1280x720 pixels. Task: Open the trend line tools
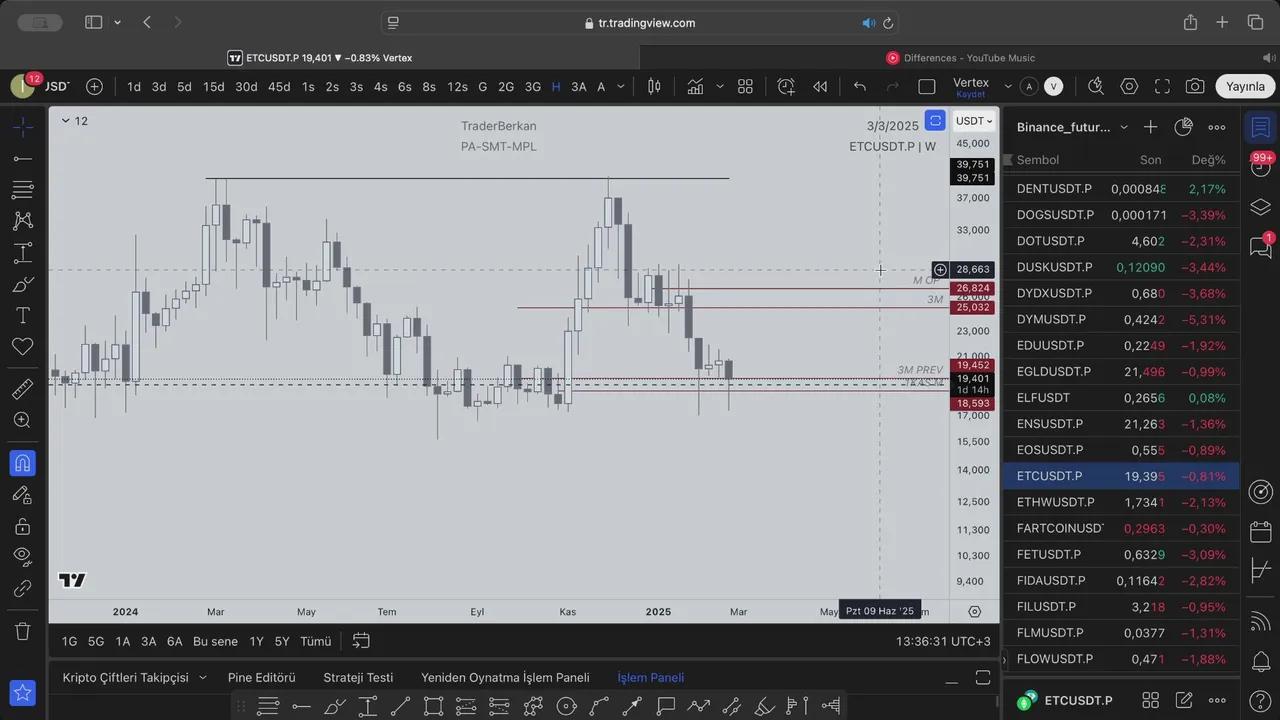[22, 158]
